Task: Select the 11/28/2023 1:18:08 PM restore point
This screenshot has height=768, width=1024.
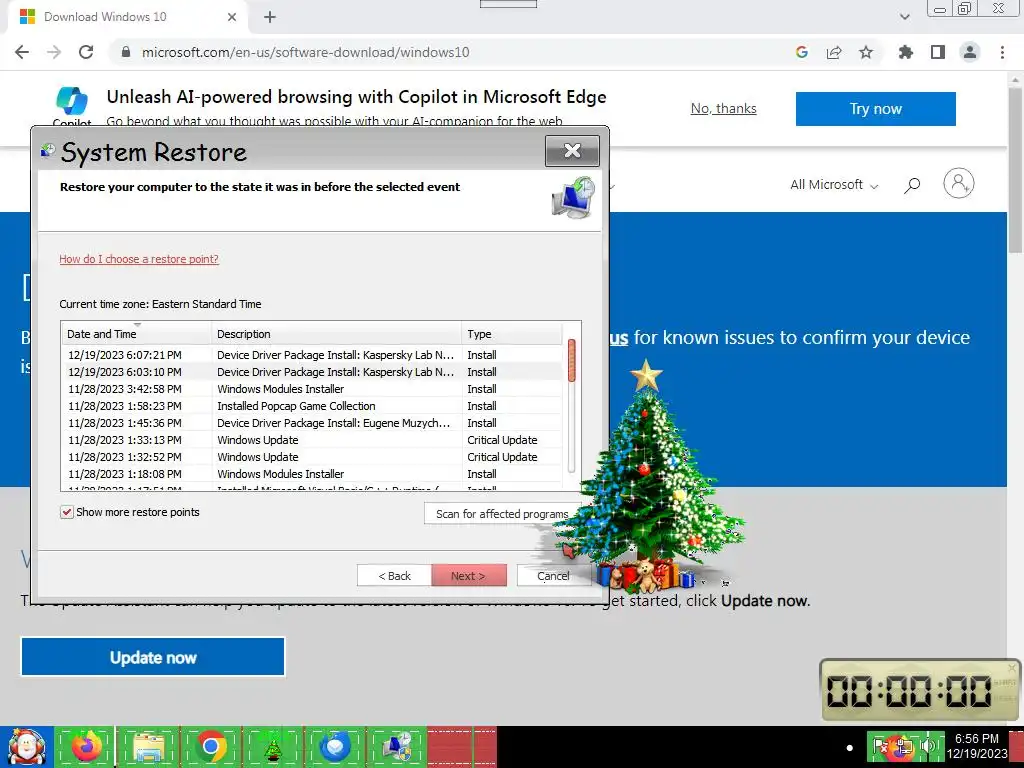Action: (x=312, y=473)
